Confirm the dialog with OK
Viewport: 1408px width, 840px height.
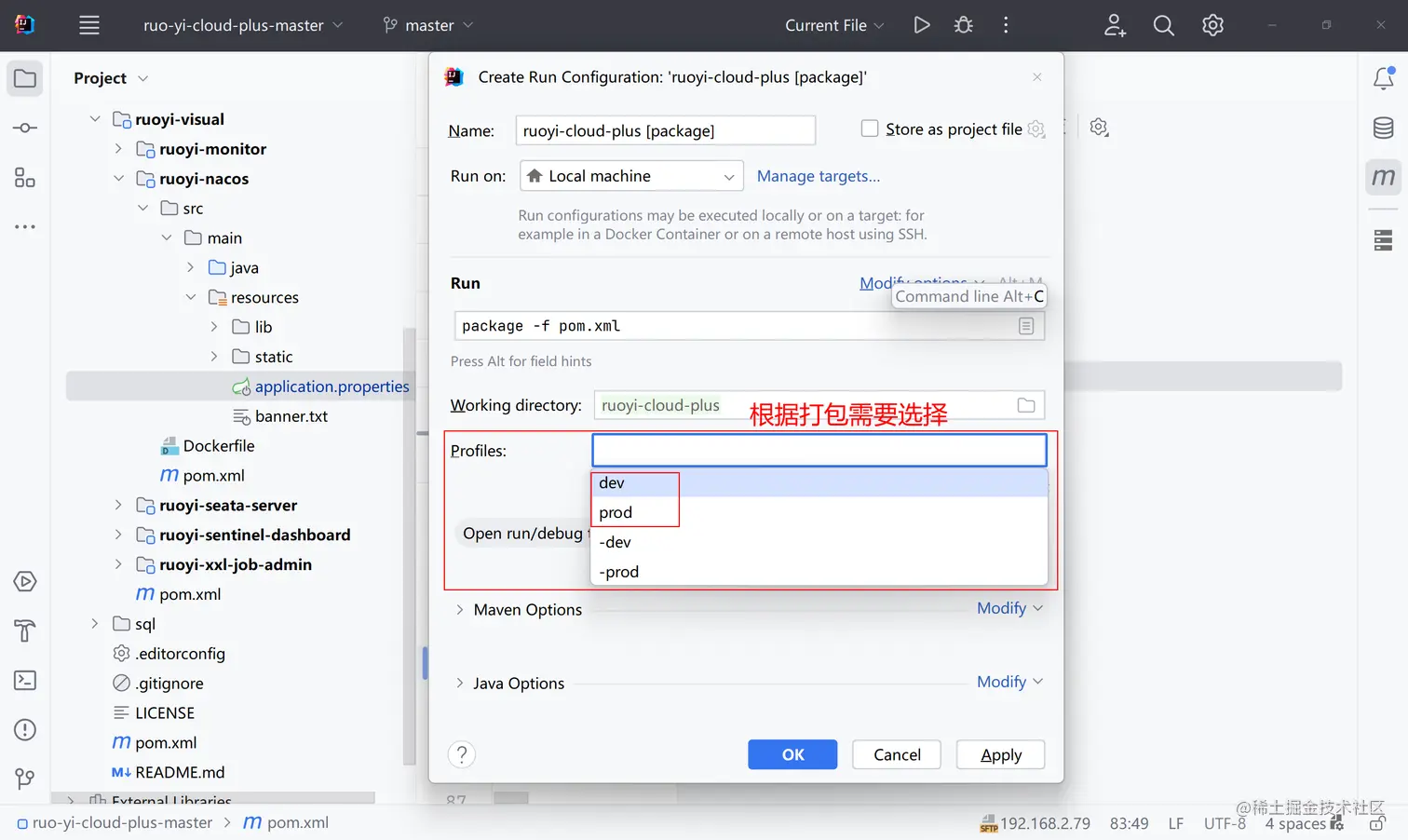pos(792,754)
